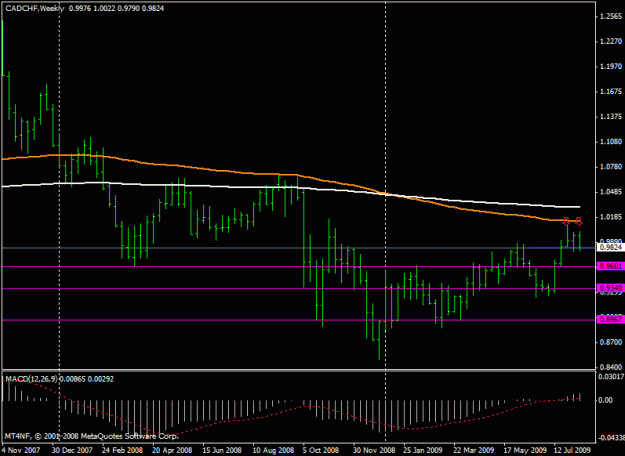Select the left red down-arrow marker
The image size is (625, 456).
(566, 221)
